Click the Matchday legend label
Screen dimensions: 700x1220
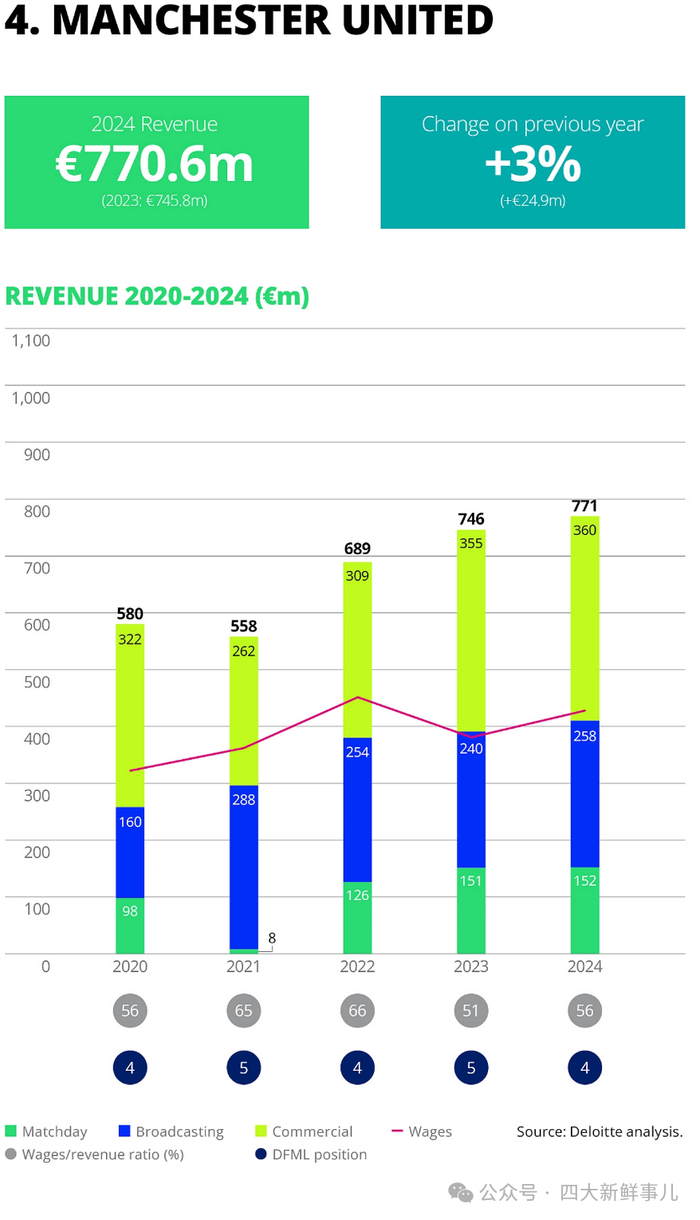pos(55,1132)
